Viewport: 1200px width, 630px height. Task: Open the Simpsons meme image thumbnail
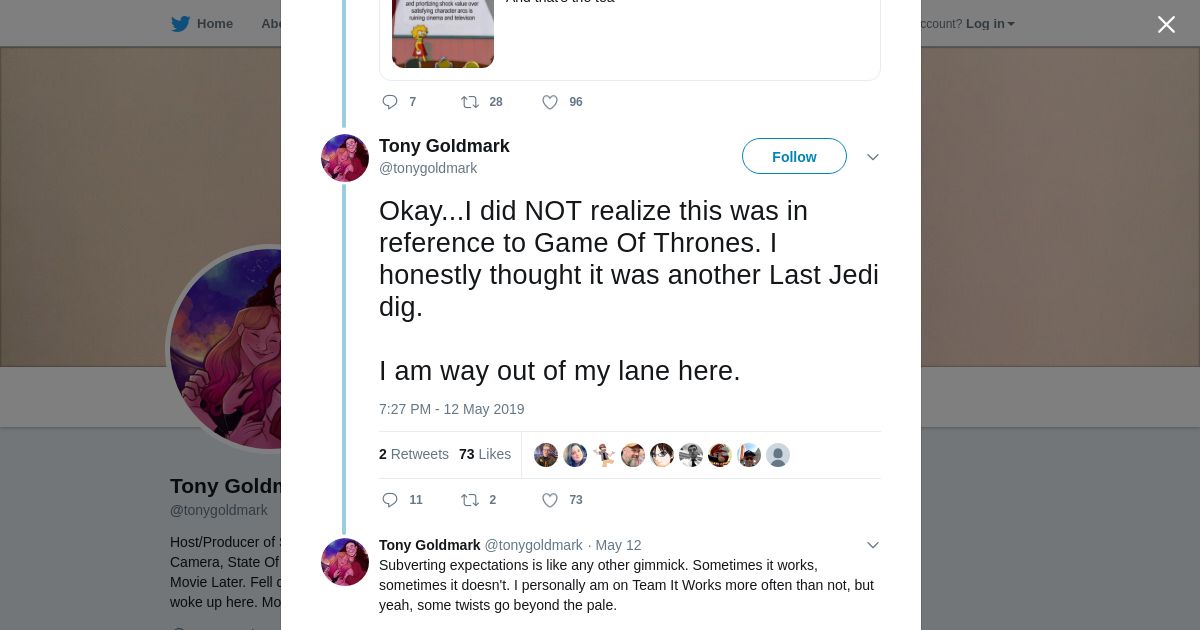[443, 33]
